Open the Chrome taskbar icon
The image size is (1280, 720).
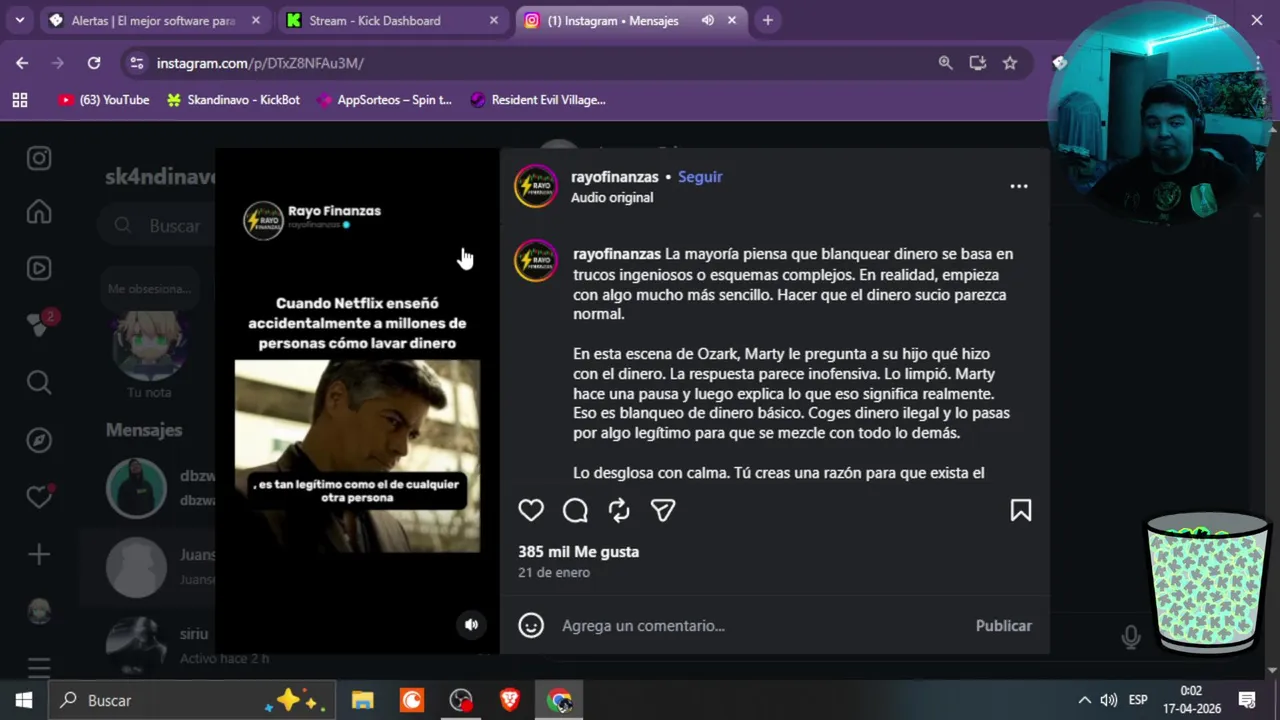(559, 700)
